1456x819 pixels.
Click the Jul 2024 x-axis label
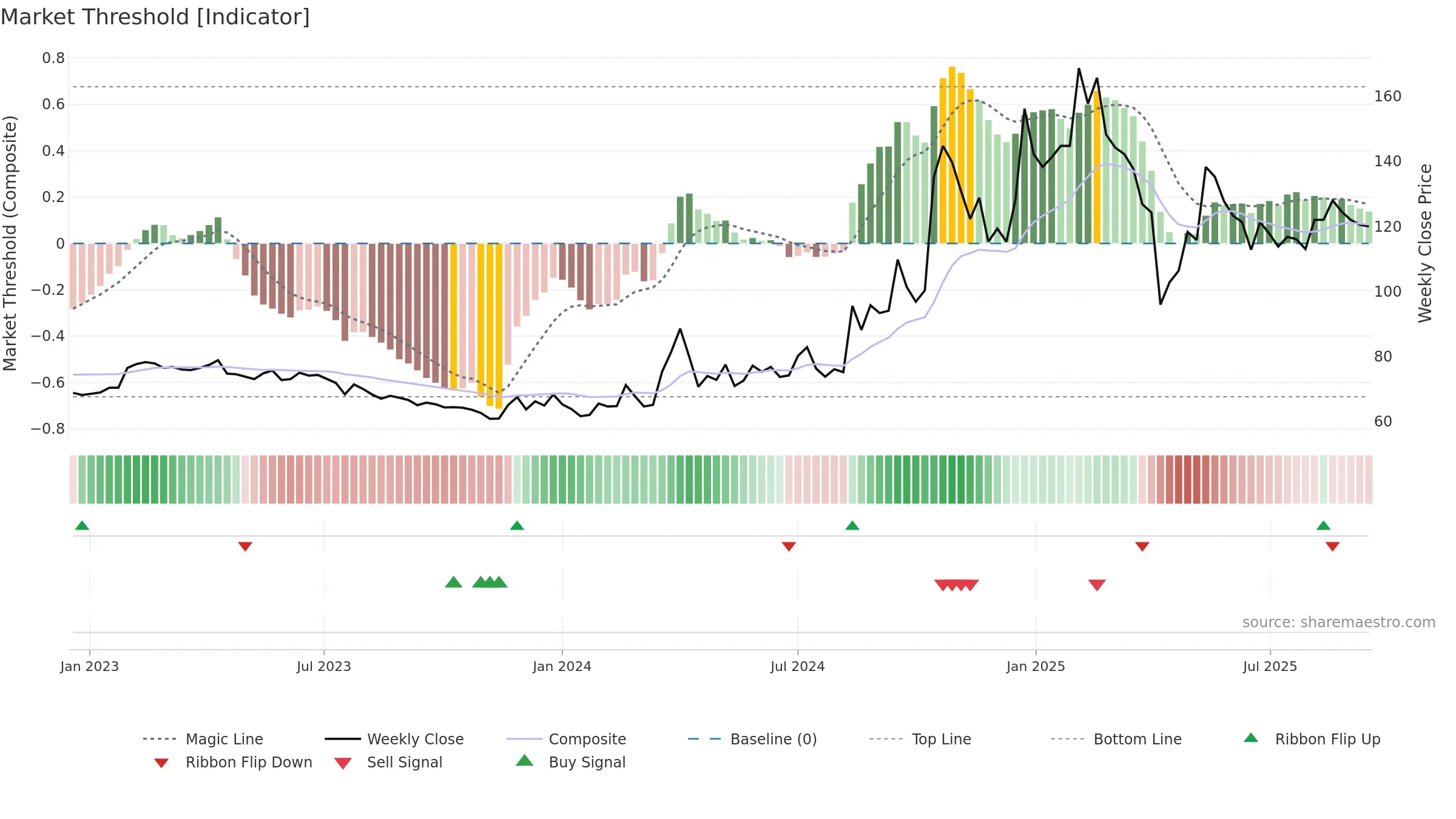[x=798, y=666]
